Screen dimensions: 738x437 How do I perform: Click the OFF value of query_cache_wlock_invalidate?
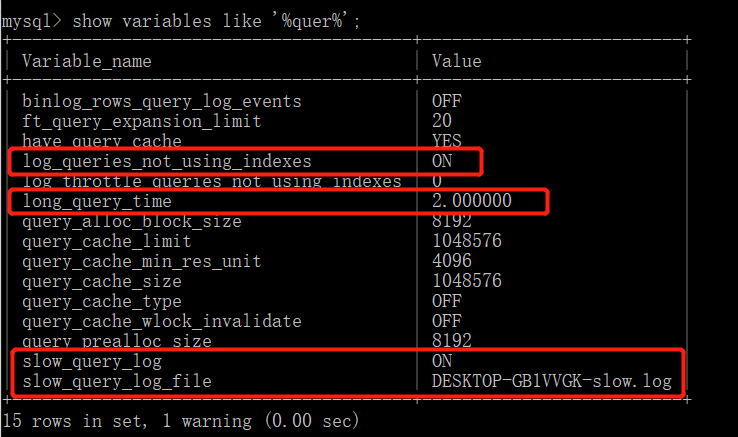pyautogui.click(x=447, y=321)
